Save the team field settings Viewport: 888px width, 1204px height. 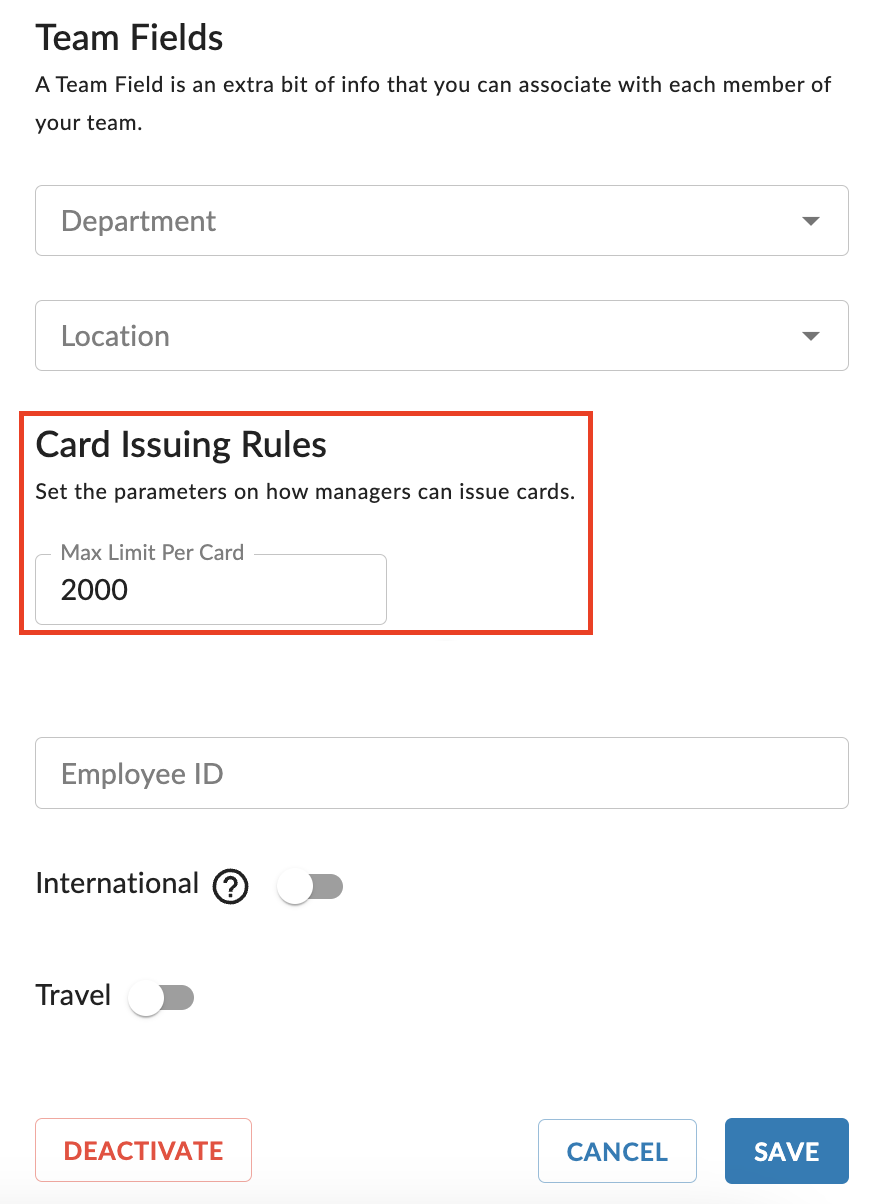[787, 1151]
